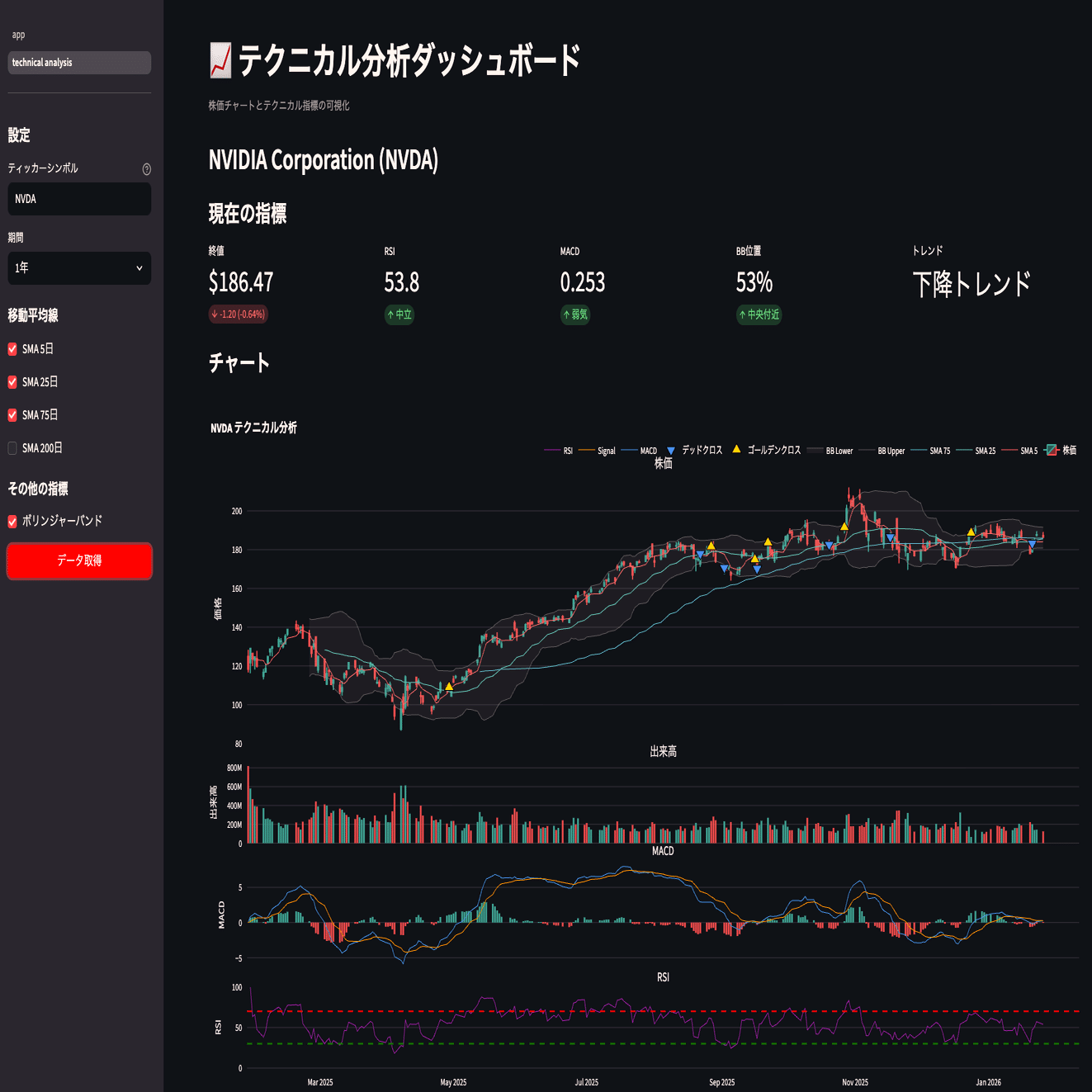Click the 移動平均線 sidebar heading
This screenshot has height=1092, width=1092.
tap(33, 315)
